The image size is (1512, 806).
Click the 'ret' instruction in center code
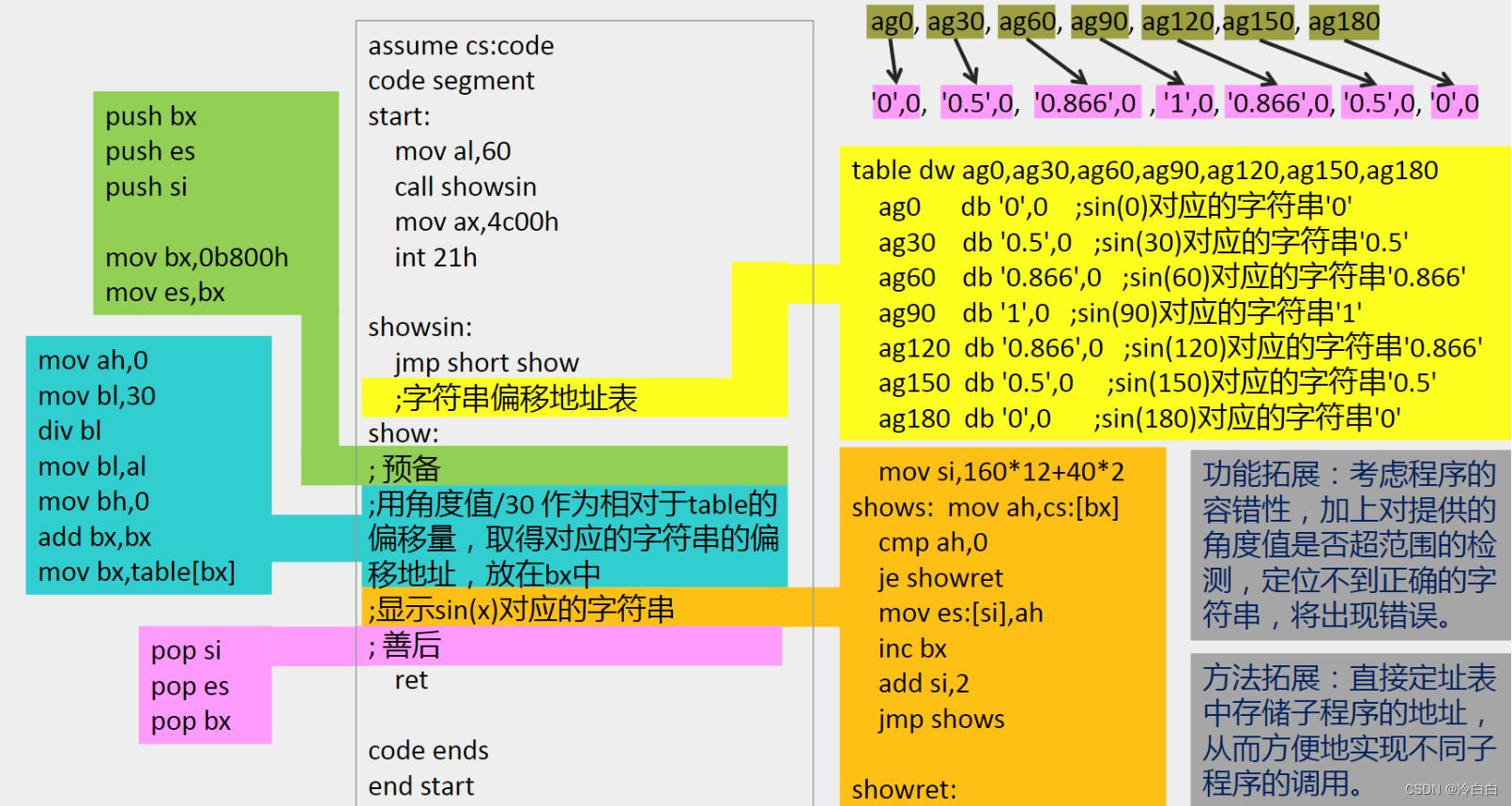point(410,680)
